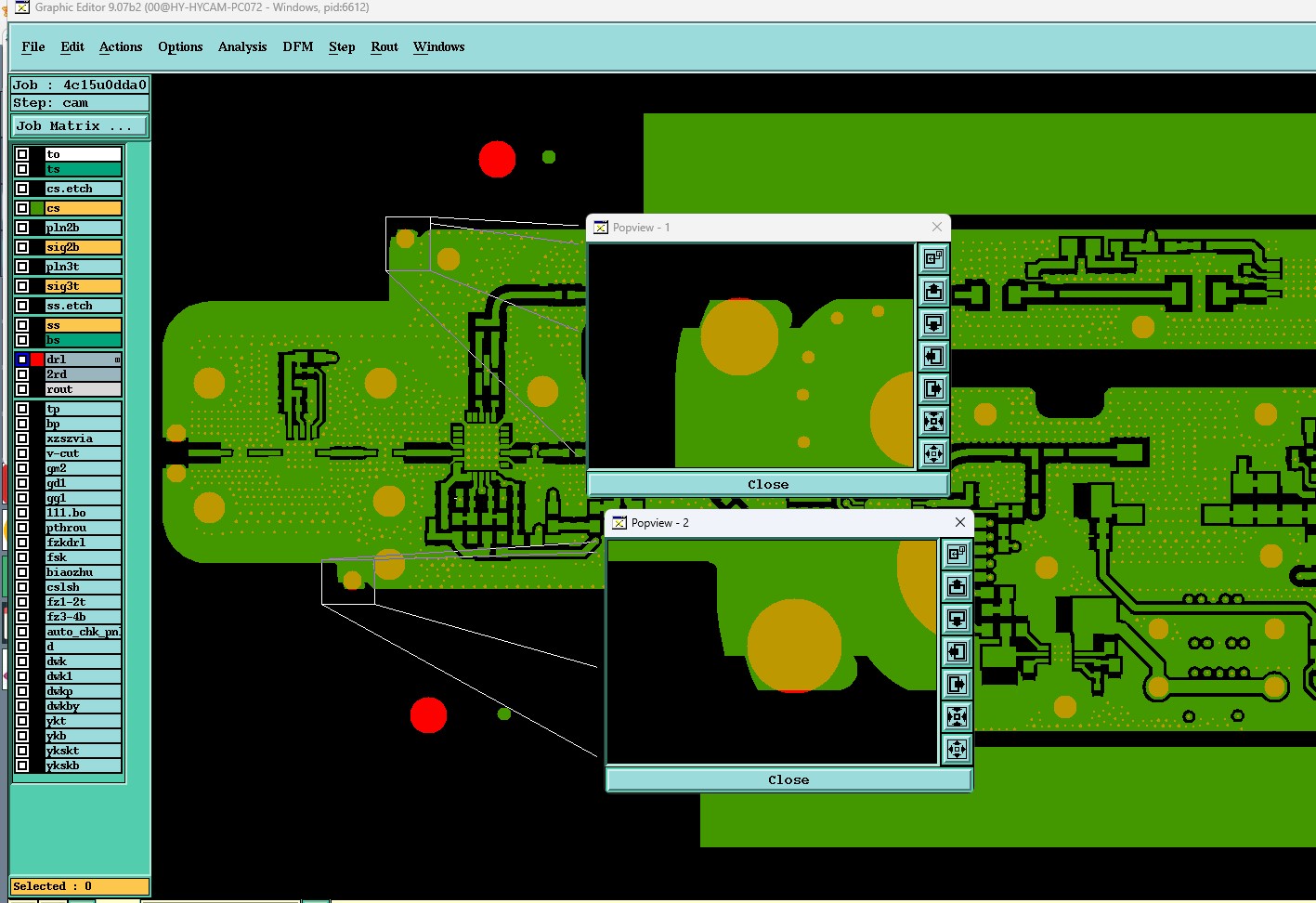Select layer name xzszvia
This screenshot has width=1316, height=903.
[x=84, y=438]
